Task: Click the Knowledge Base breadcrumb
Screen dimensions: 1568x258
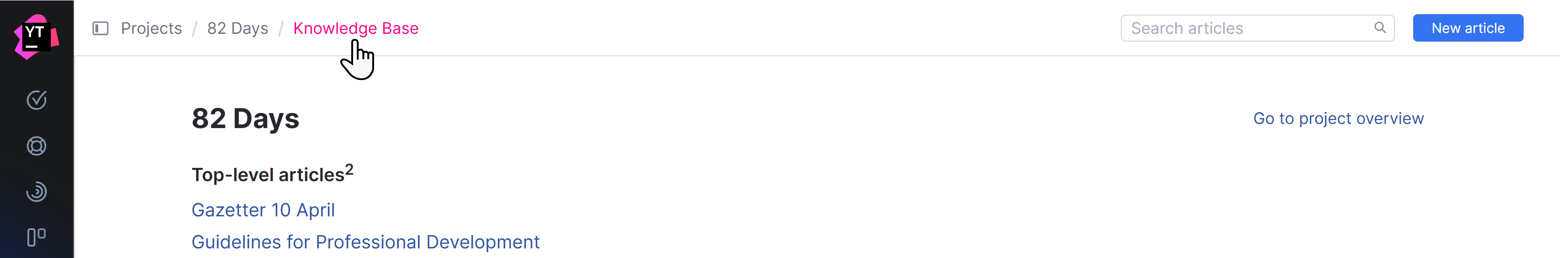Action: pyautogui.click(x=355, y=29)
